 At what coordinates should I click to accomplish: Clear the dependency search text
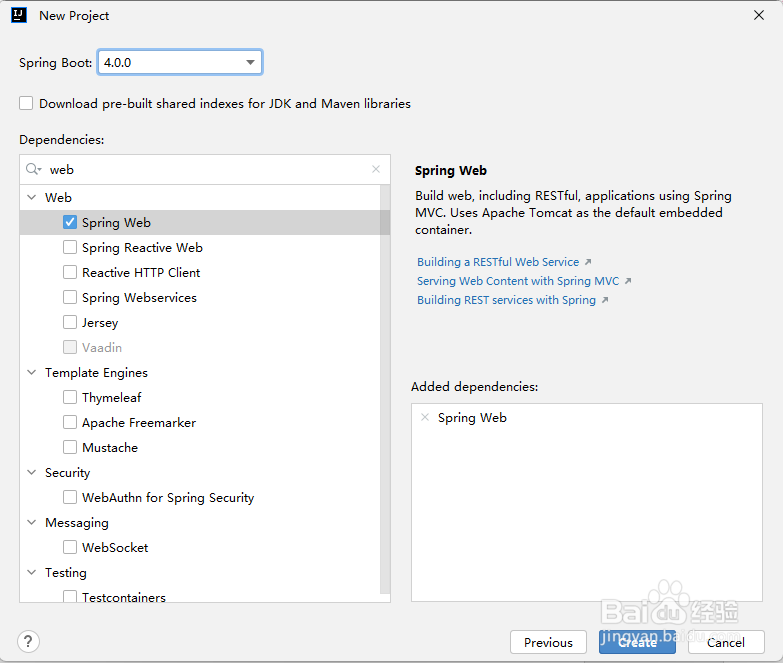click(376, 170)
